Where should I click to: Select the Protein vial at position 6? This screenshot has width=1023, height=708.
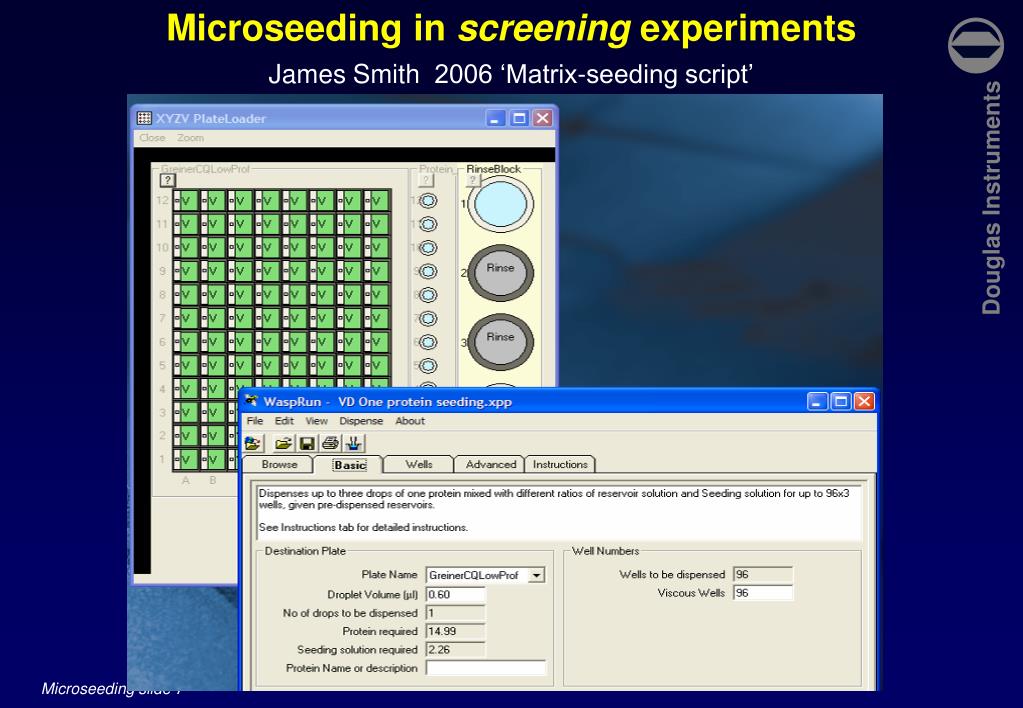pyautogui.click(x=428, y=342)
